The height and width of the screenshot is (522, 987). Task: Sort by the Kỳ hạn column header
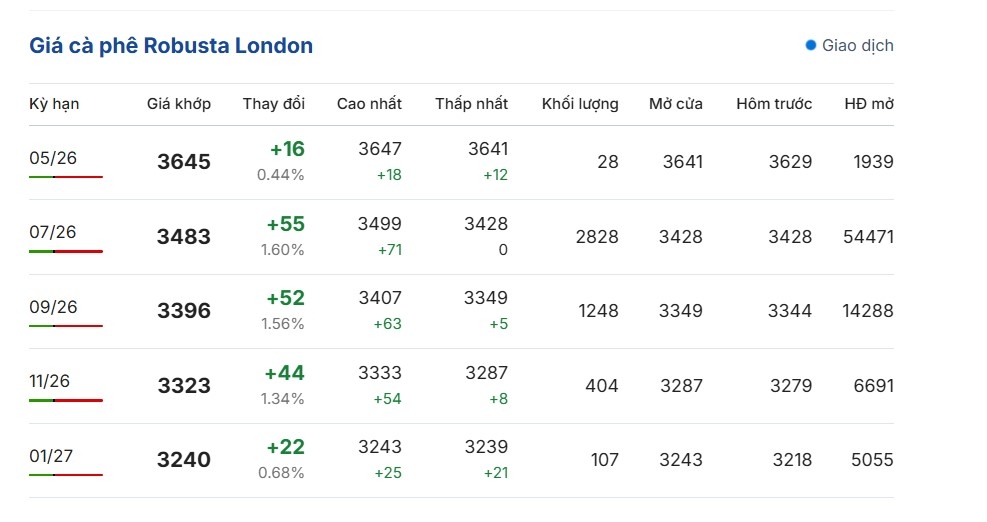click(54, 104)
